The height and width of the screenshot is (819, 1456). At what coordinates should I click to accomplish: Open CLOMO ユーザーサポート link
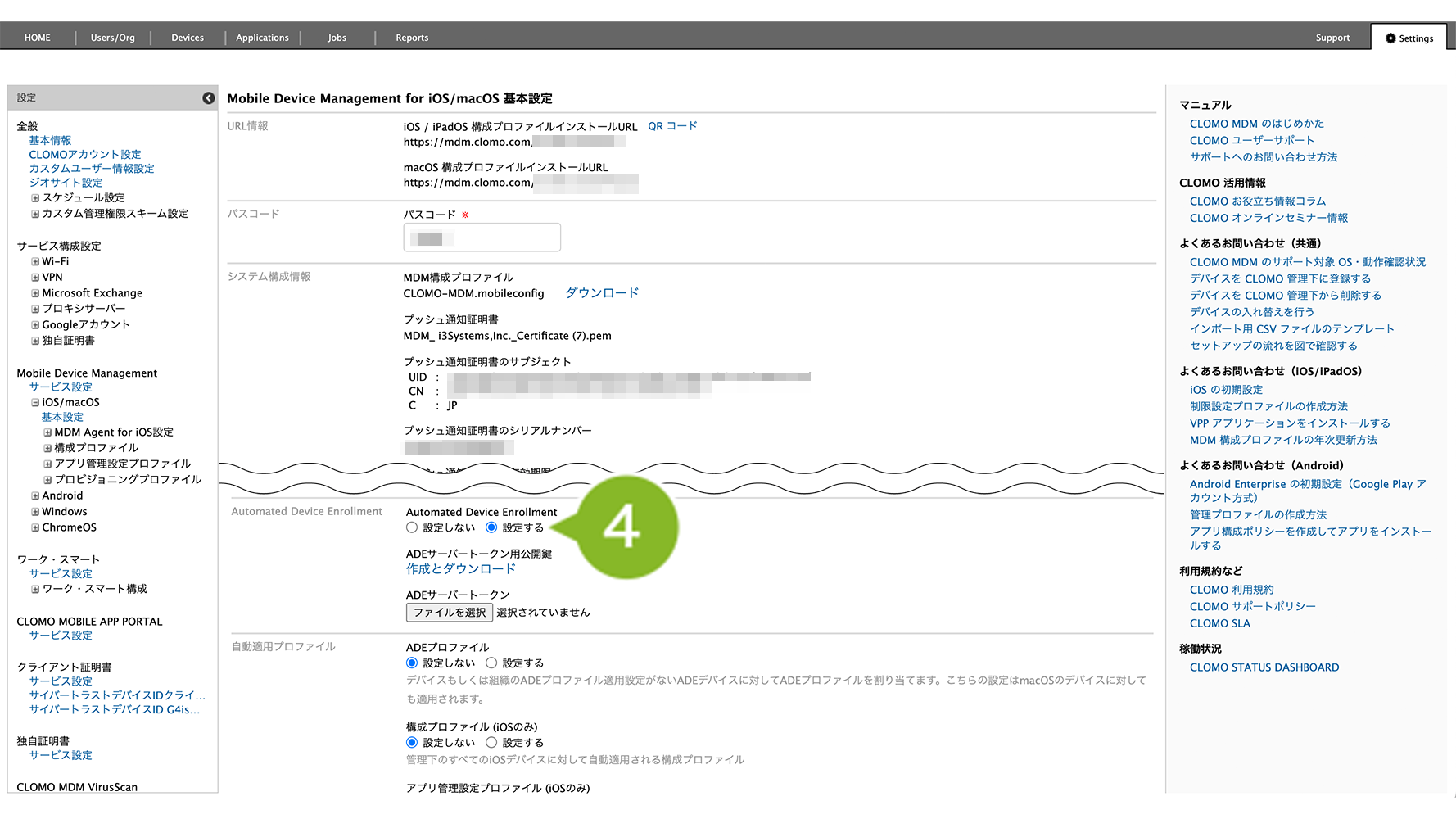(1252, 141)
